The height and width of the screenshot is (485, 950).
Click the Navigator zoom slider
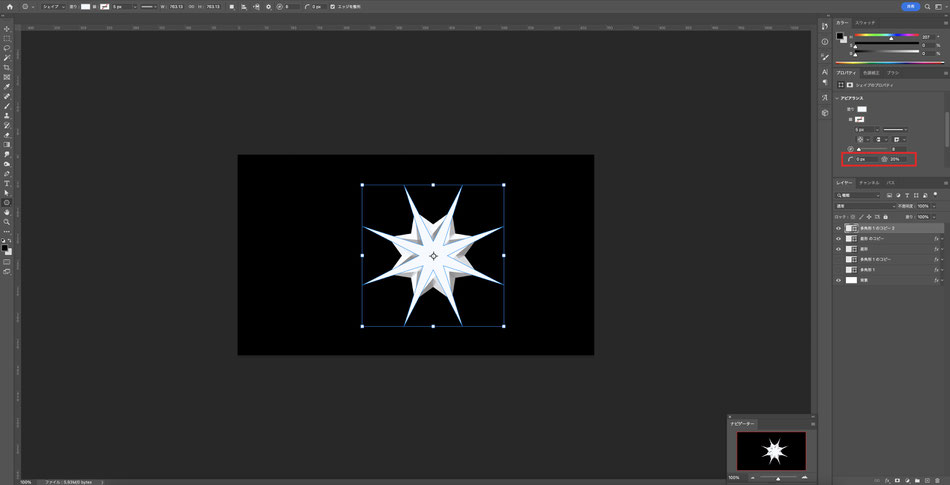[778, 478]
